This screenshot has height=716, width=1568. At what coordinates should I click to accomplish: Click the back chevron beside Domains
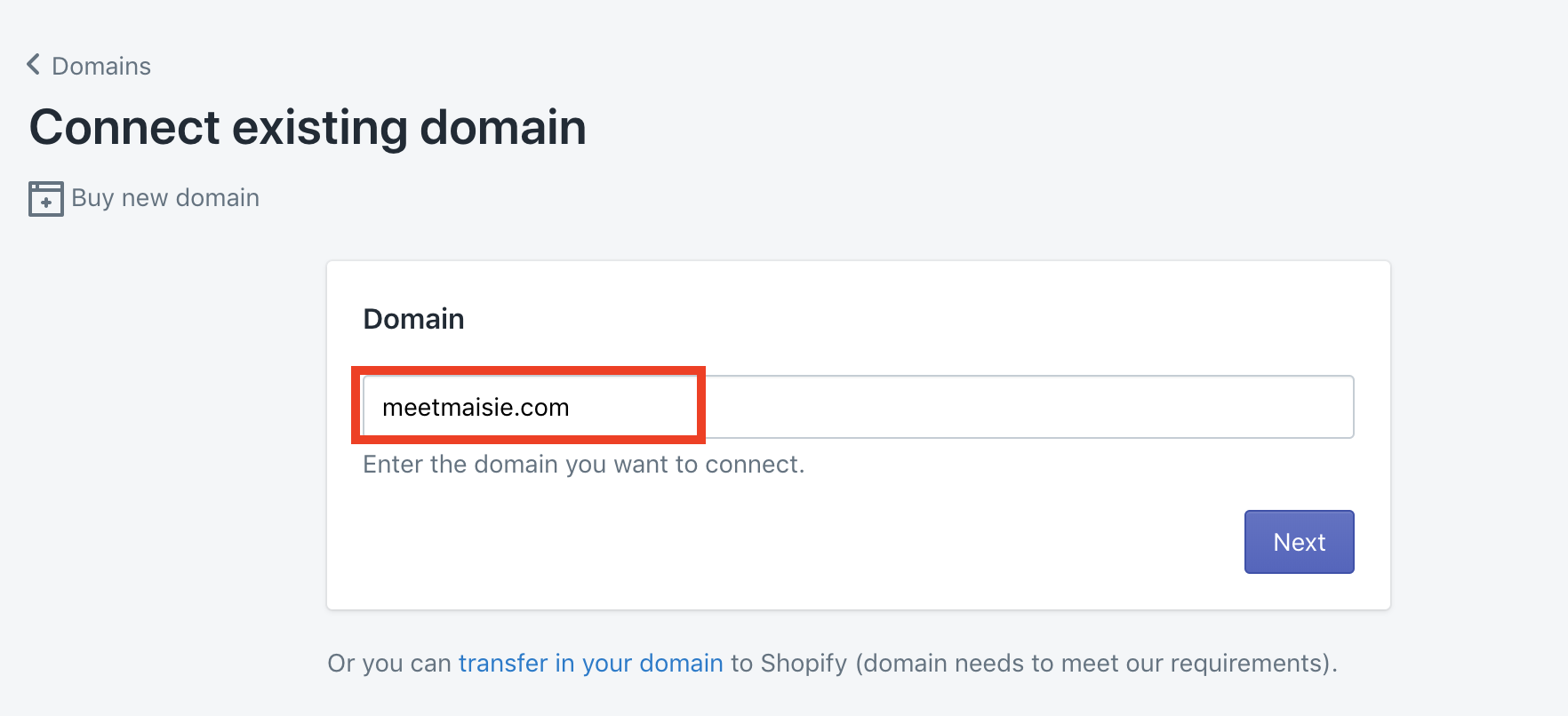point(34,65)
